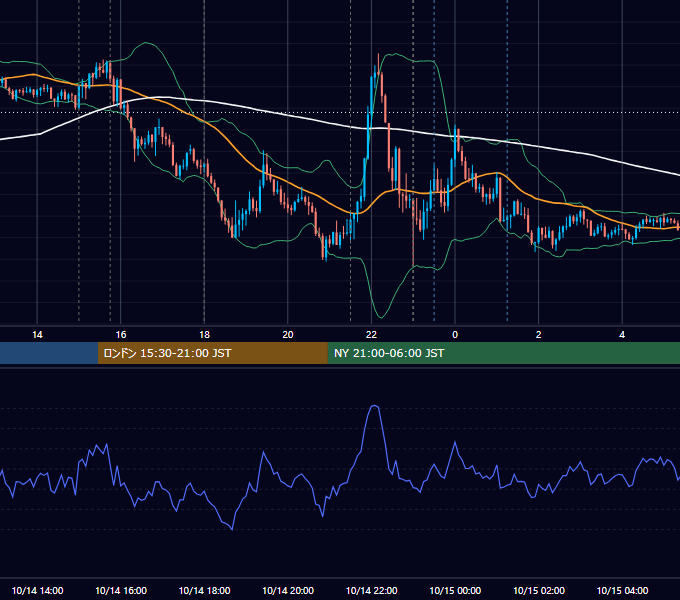Viewport: 680px width, 600px height.
Task: Click the 10/15 04:00 time label
Action: coord(622,590)
